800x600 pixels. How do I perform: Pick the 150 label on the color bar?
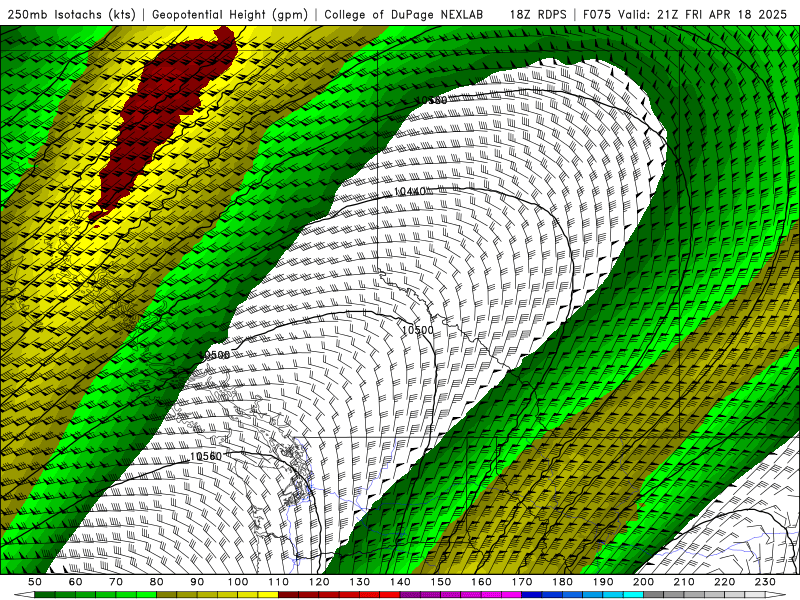click(441, 582)
